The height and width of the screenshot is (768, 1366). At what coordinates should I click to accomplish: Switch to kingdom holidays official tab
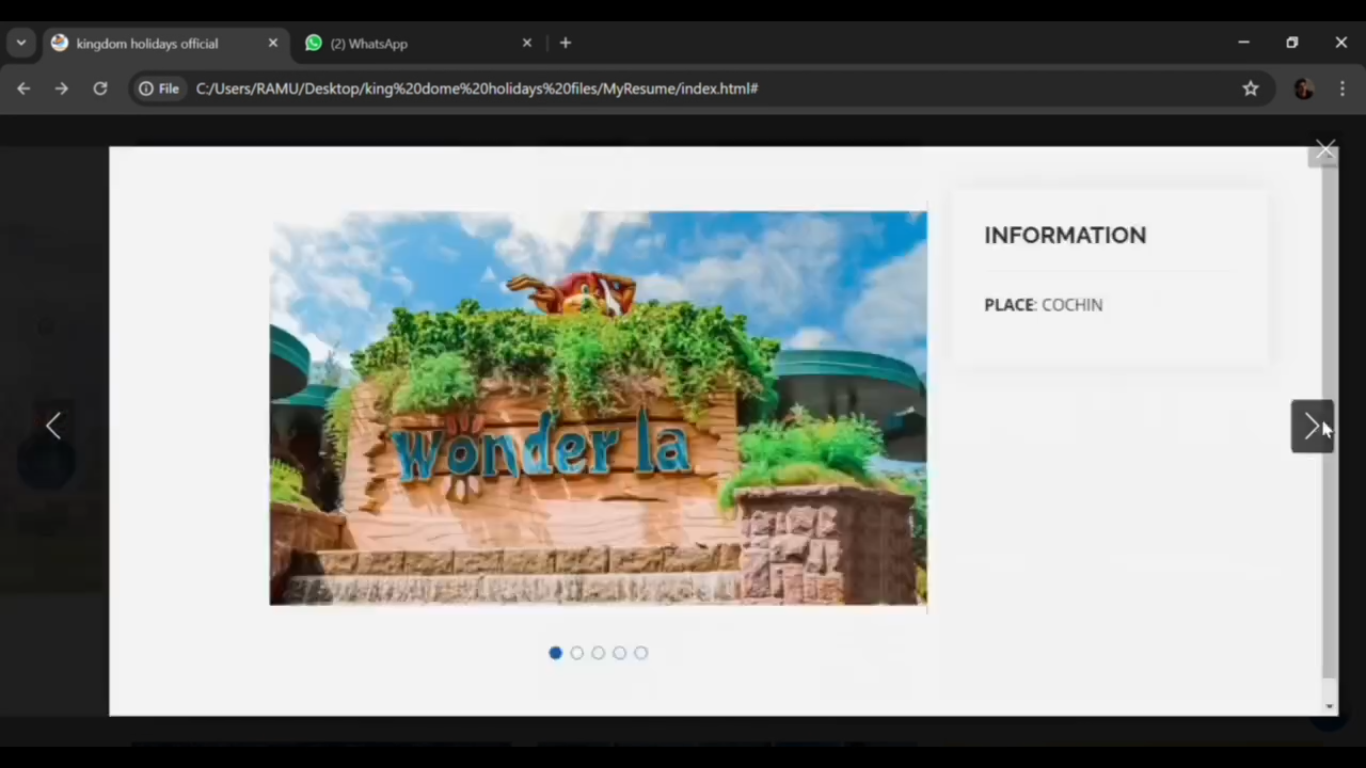(x=165, y=43)
